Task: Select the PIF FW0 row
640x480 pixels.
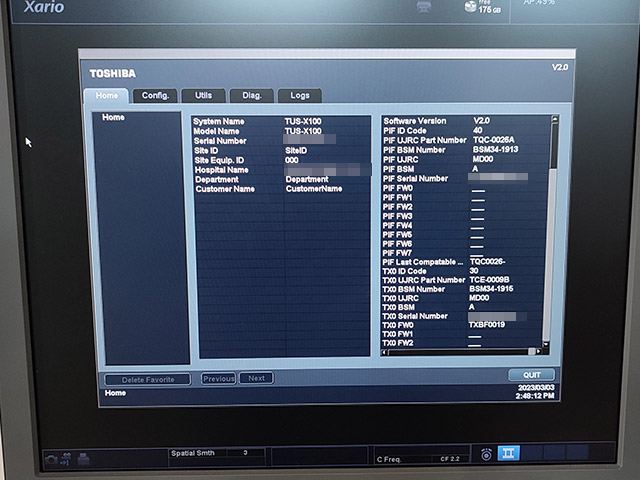Action: click(465, 188)
